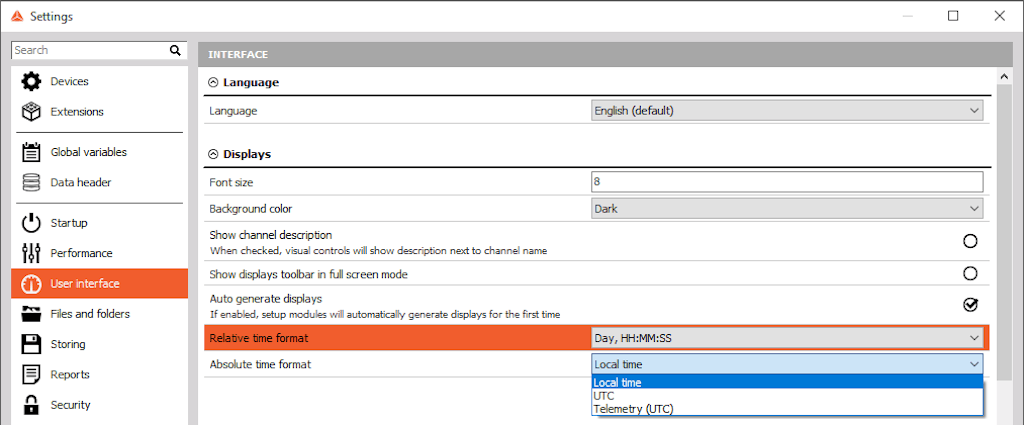
Task: Choose Telemetry (UTC) from the list
Action: (787, 409)
